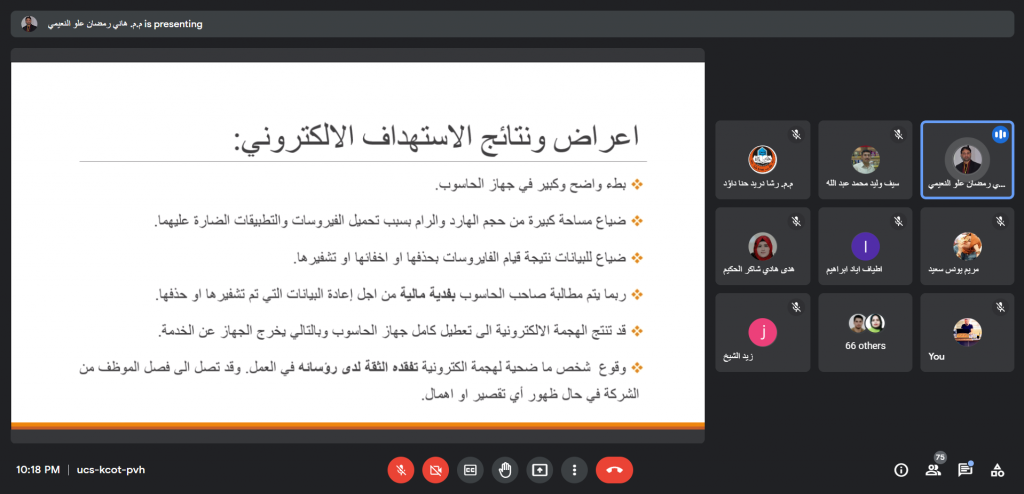
Task: Open the chat panel for in-call messages
Action: (x=965, y=470)
